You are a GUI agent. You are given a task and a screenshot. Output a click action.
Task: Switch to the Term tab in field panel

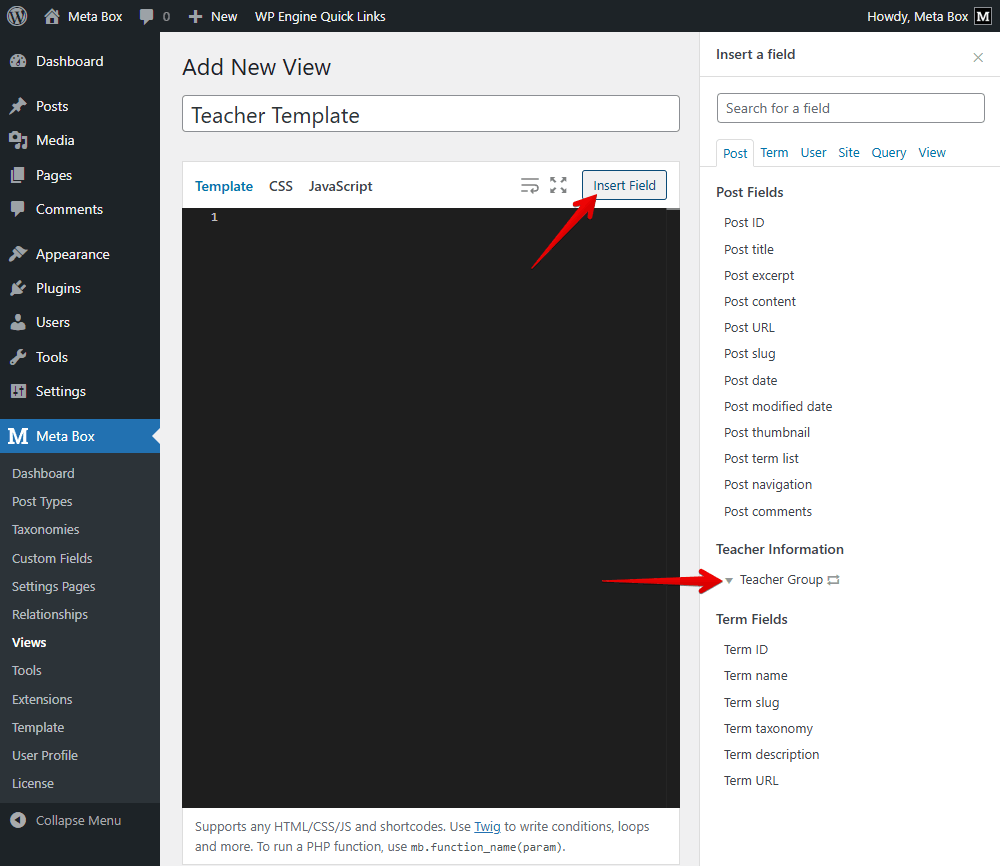point(774,152)
